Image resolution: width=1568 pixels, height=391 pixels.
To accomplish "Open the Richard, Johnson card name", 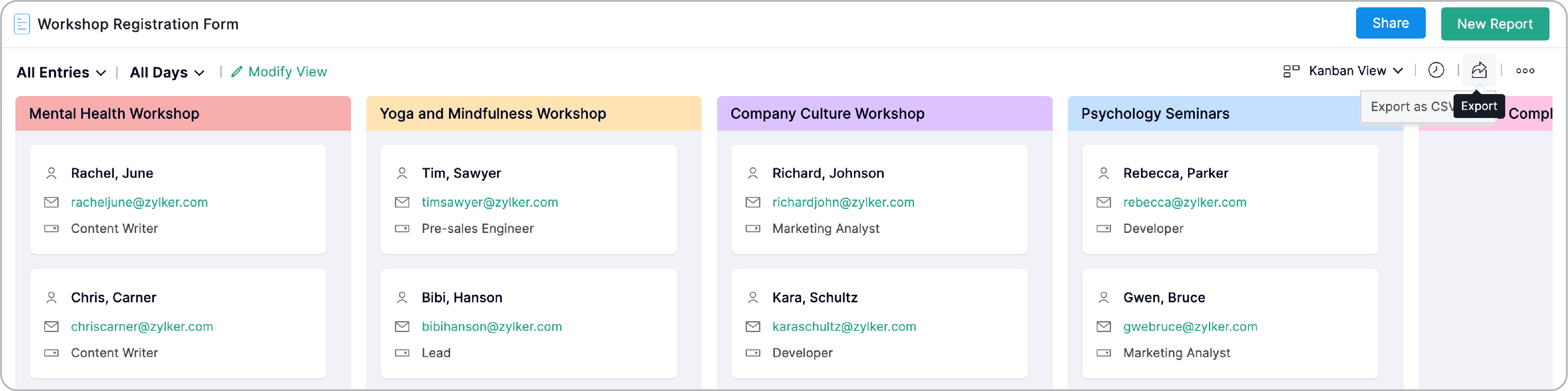I will coord(828,173).
